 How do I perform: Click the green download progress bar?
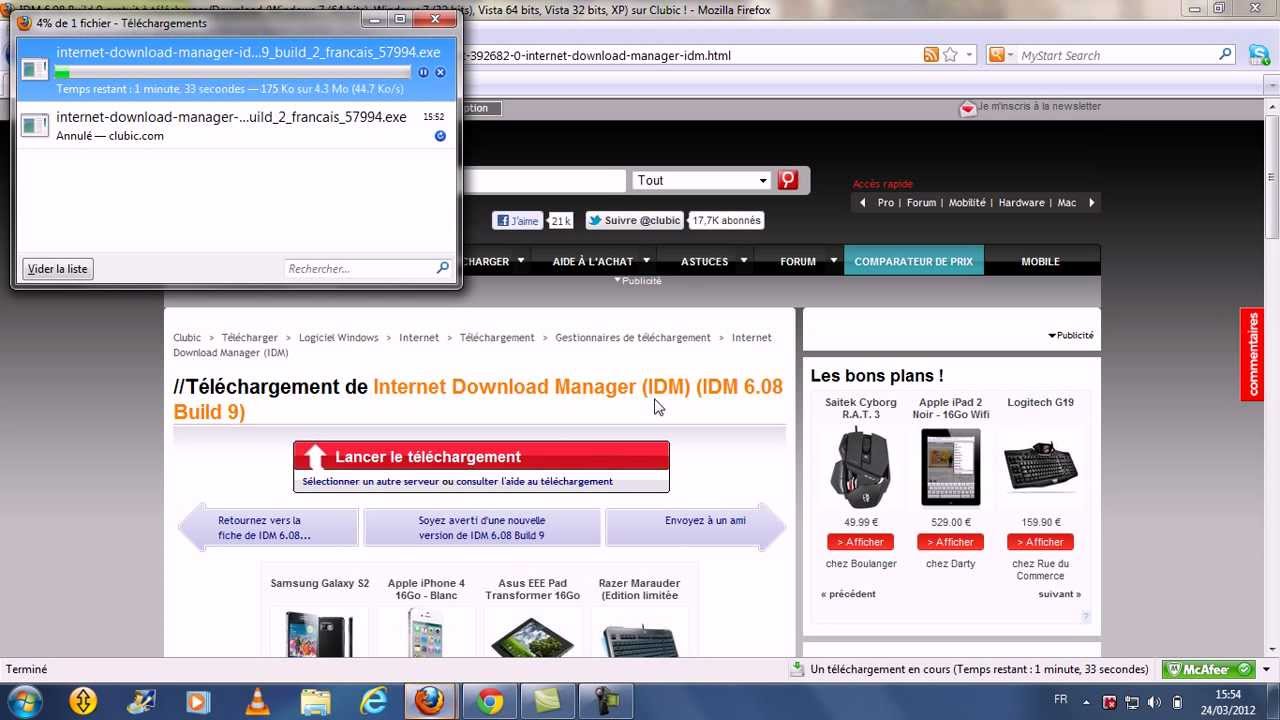pos(232,72)
